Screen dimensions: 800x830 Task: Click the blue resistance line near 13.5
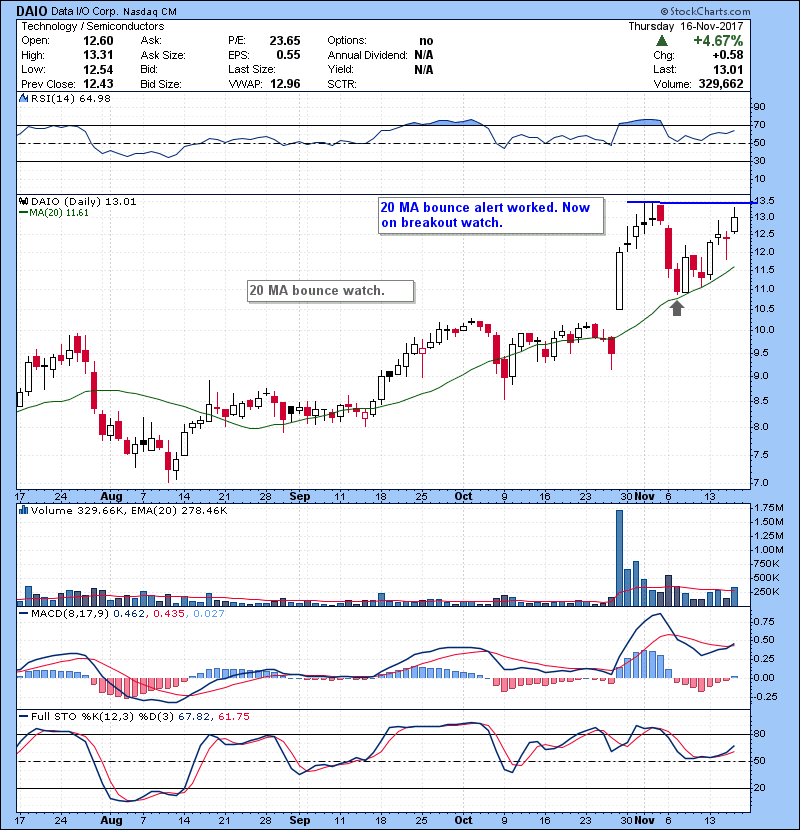point(691,202)
